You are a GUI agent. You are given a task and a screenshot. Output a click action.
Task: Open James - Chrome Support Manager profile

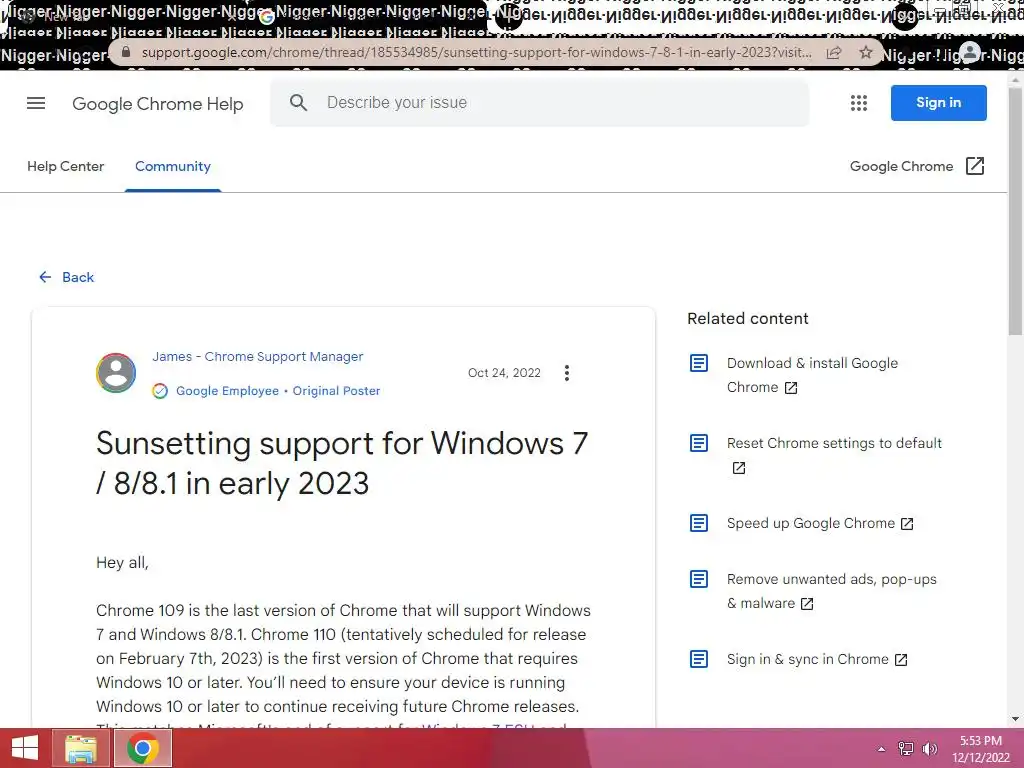[x=257, y=357]
